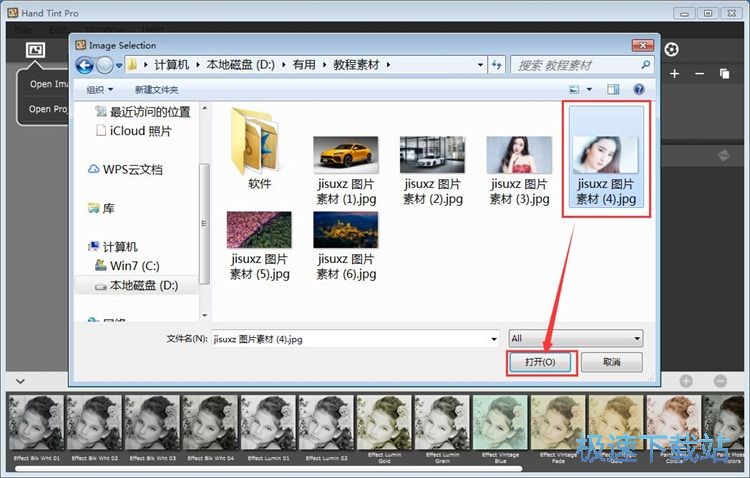Click the 文件名 input field
This screenshot has width=750, height=478.
click(x=355, y=339)
